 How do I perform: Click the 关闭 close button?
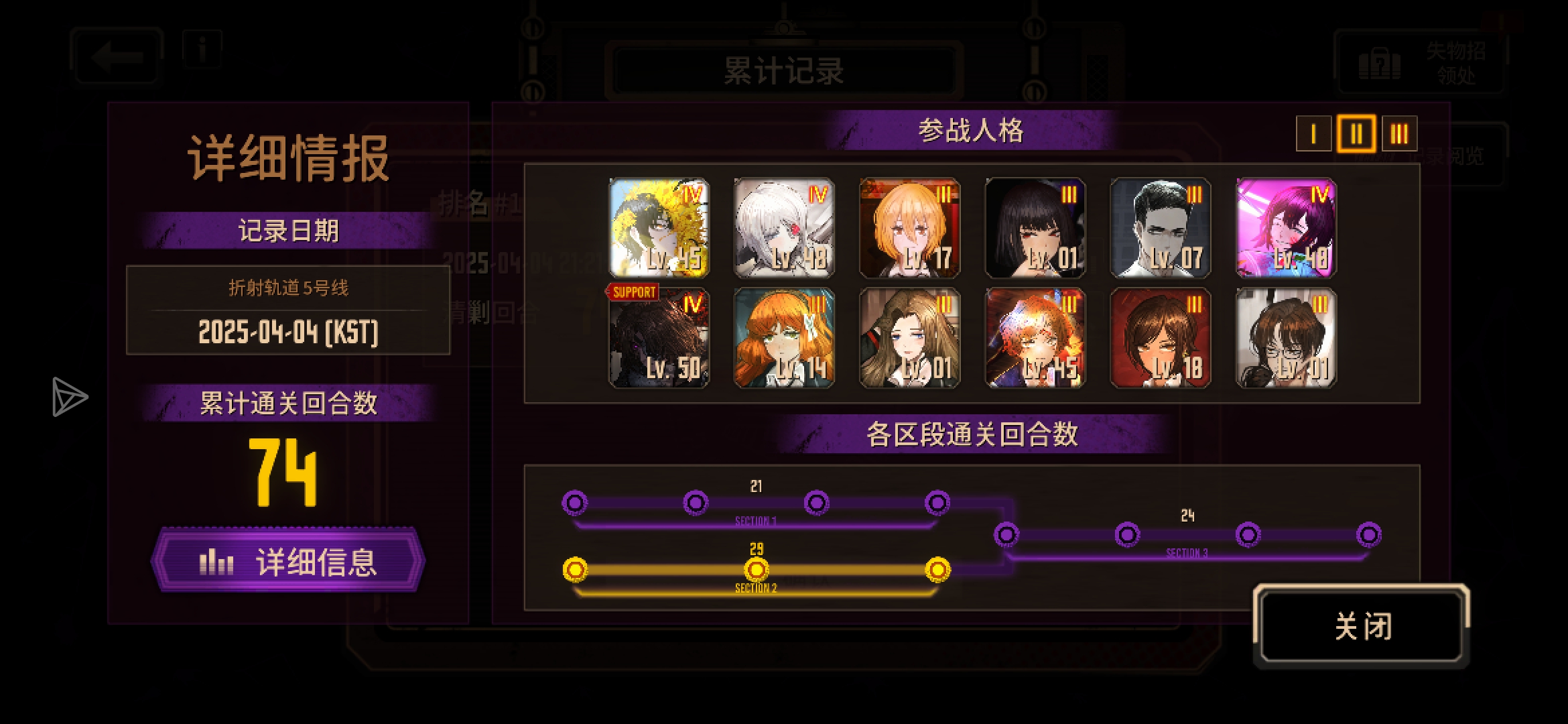1362,626
